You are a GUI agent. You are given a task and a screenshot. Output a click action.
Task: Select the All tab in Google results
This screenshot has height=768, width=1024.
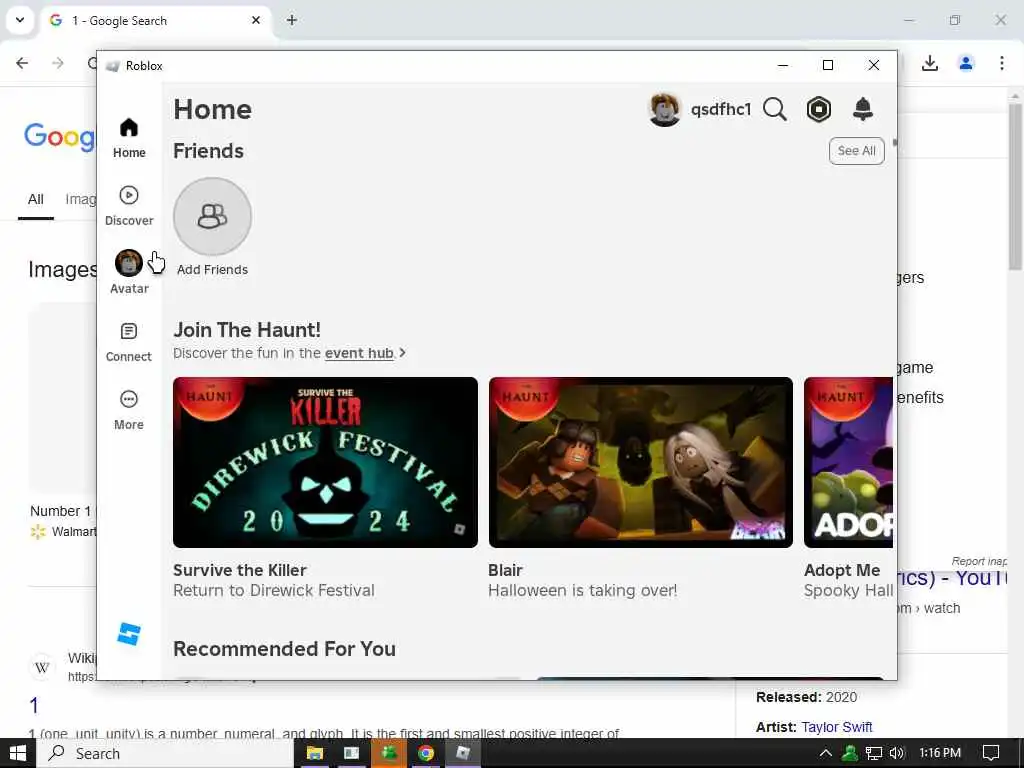coord(36,199)
